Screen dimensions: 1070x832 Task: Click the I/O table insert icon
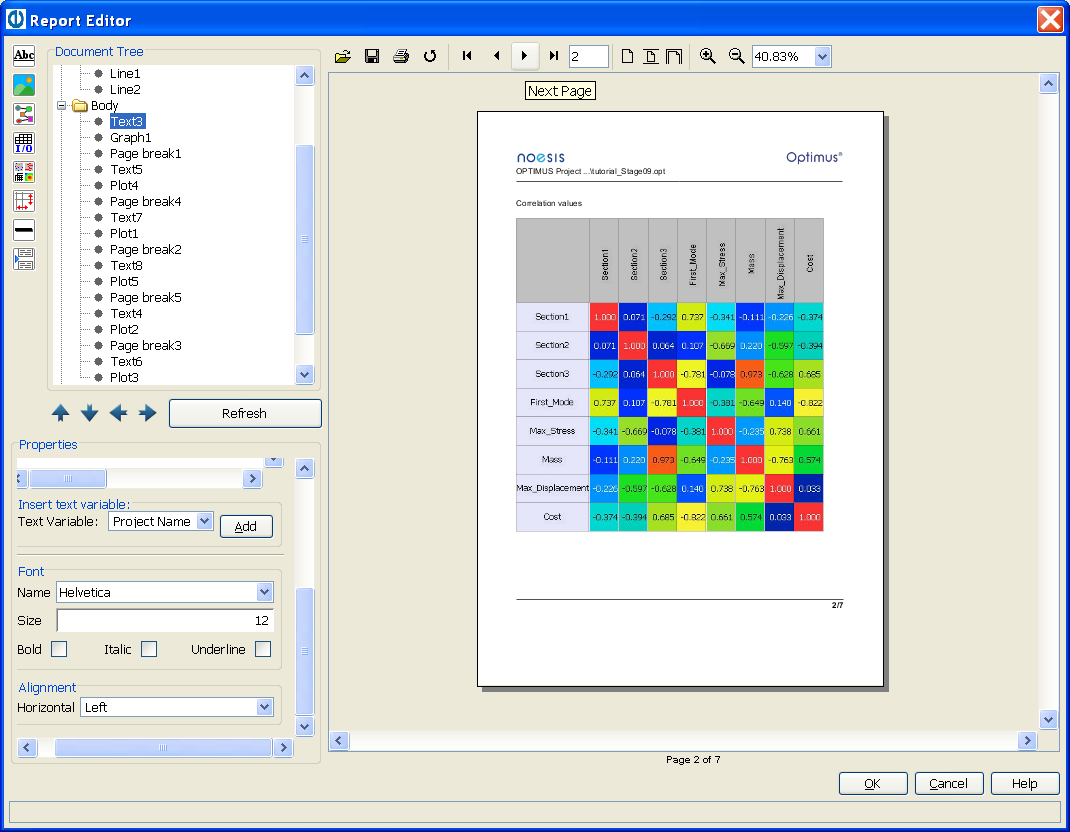[24, 143]
